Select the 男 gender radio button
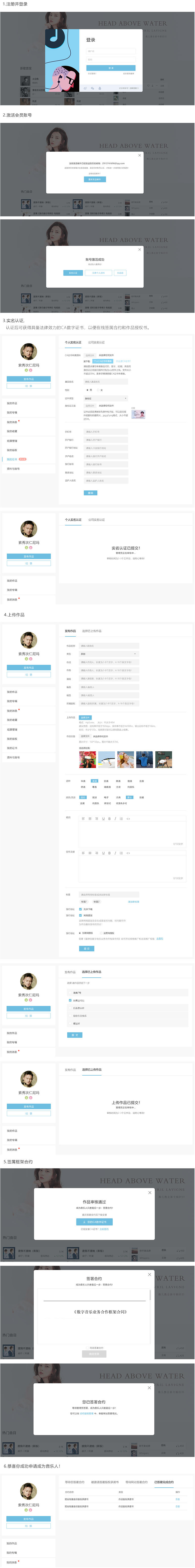Screen dimensions: 195x1568 87,390
